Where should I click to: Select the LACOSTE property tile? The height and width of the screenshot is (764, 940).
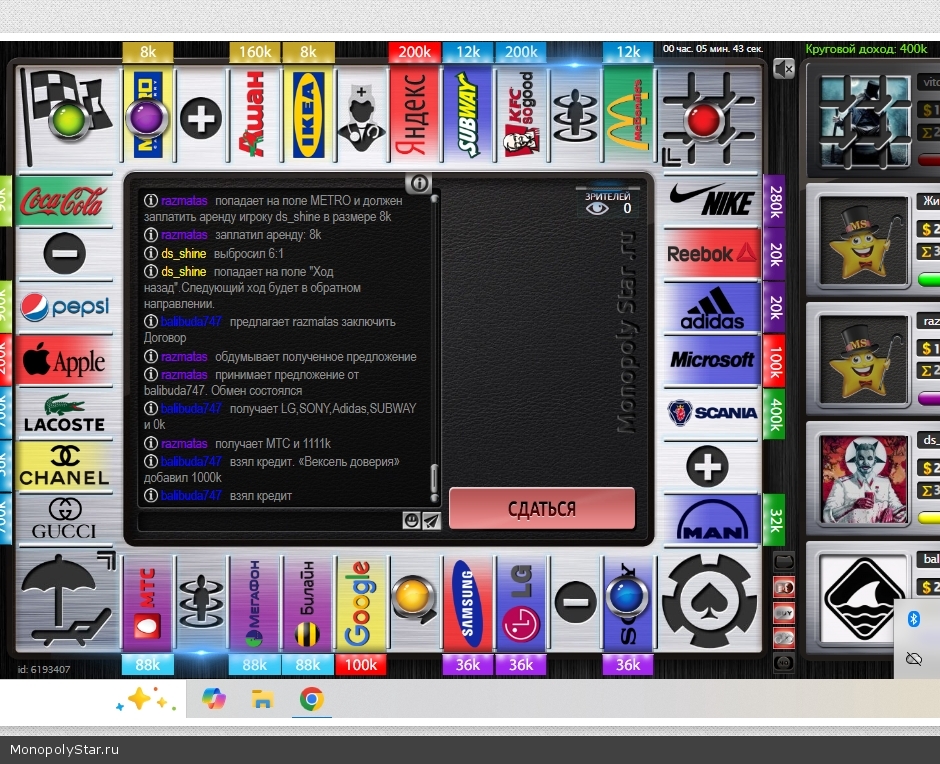[x=64, y=413]
